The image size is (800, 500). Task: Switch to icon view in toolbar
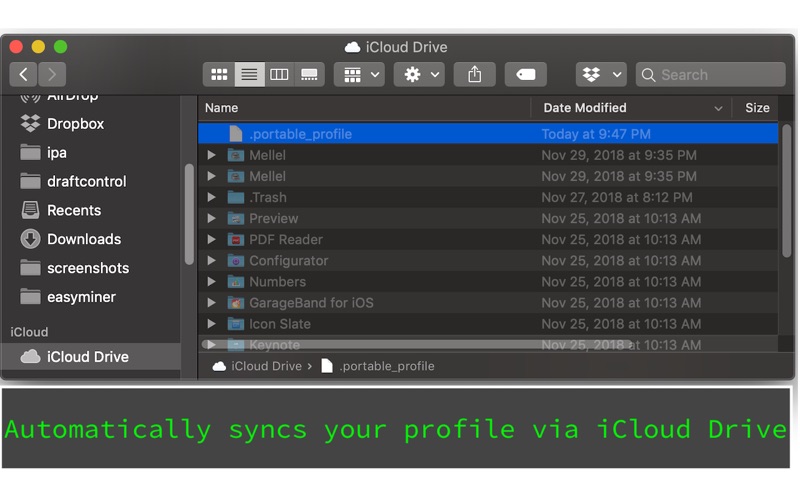click(x=219, y=74)
